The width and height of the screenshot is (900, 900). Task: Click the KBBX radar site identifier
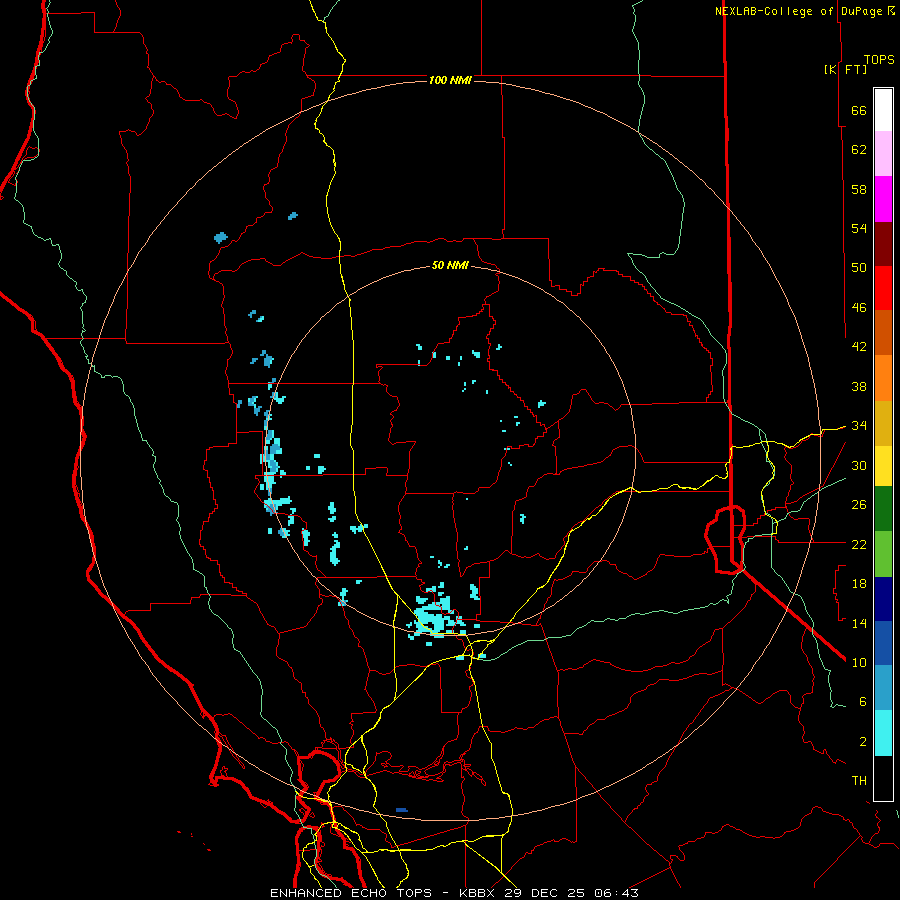click(480, 893)
